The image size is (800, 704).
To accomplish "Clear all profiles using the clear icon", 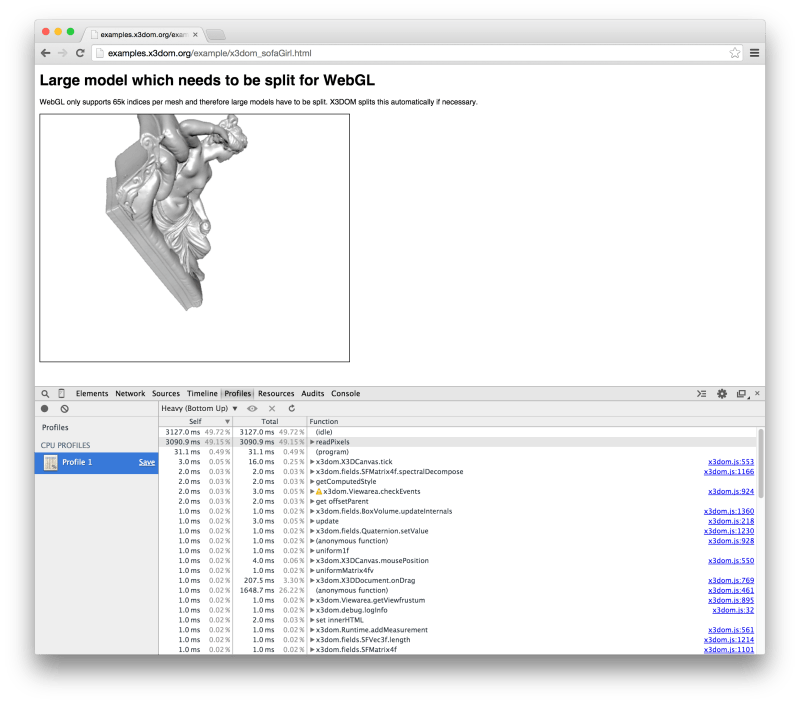I will (66, 409).
